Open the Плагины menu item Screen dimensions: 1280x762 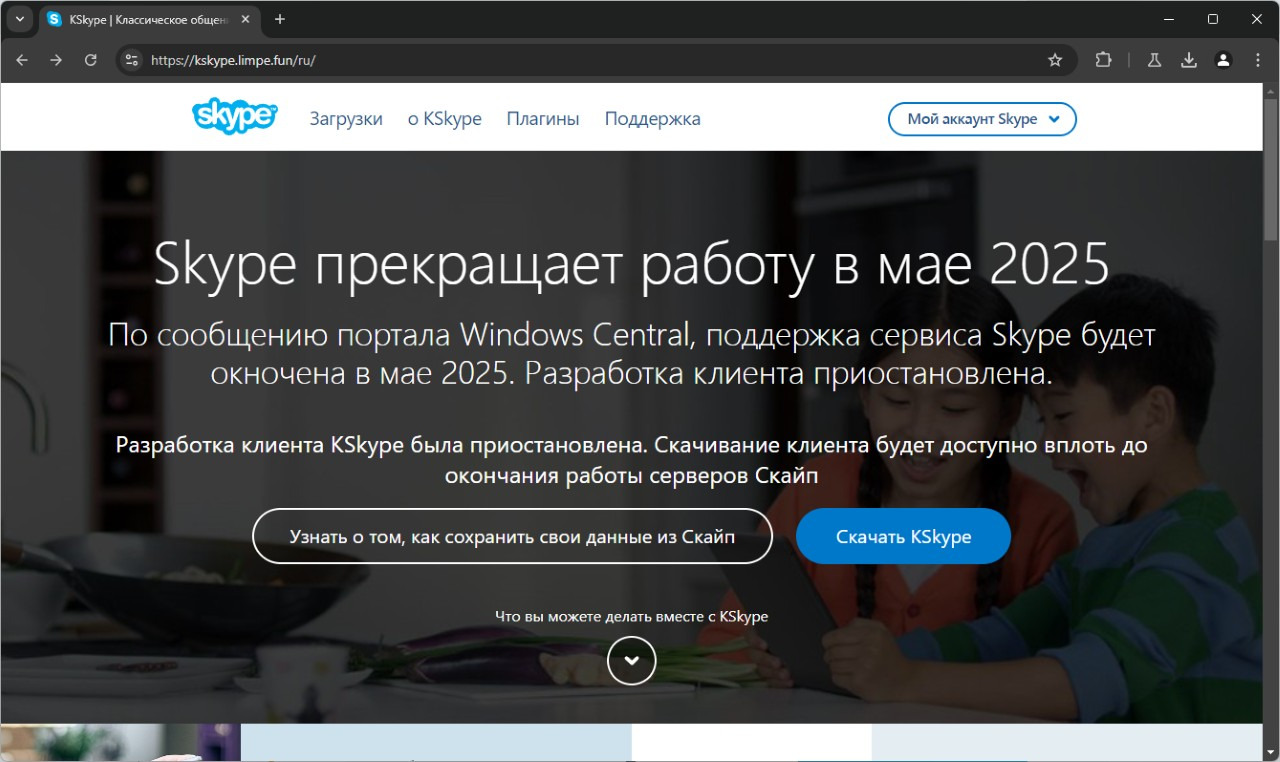coord(542,119)
